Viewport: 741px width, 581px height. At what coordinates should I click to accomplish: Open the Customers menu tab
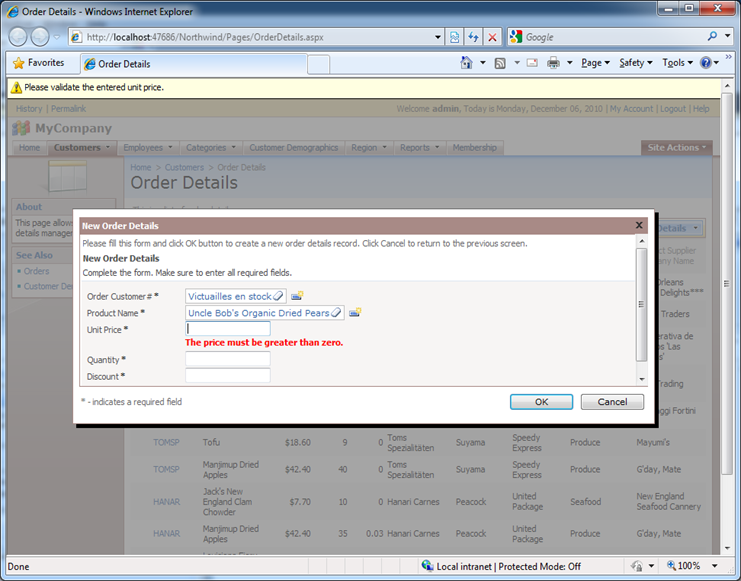click(81, 147)
